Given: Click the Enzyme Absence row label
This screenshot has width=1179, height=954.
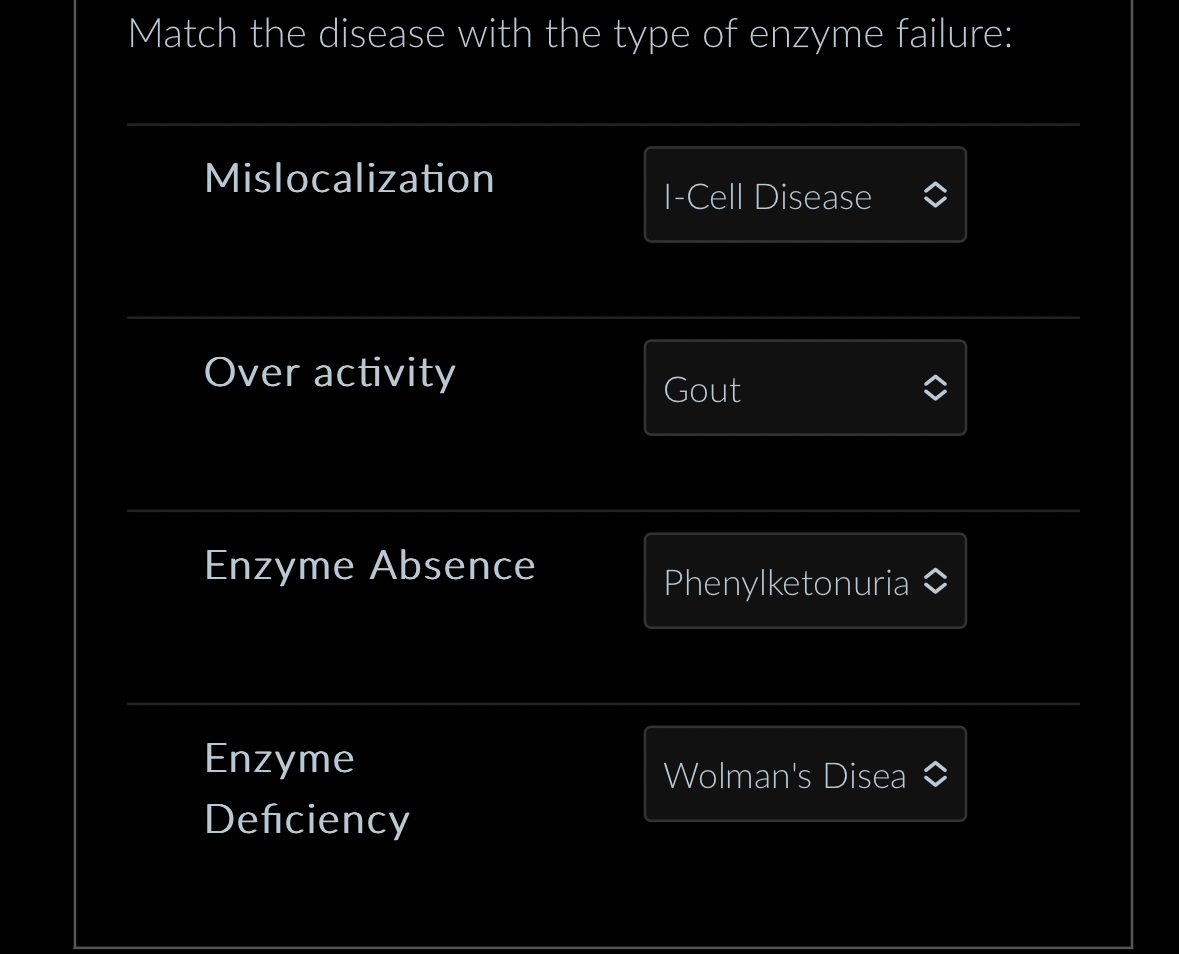Looking at the screenshot, I should tap(369, 564).
